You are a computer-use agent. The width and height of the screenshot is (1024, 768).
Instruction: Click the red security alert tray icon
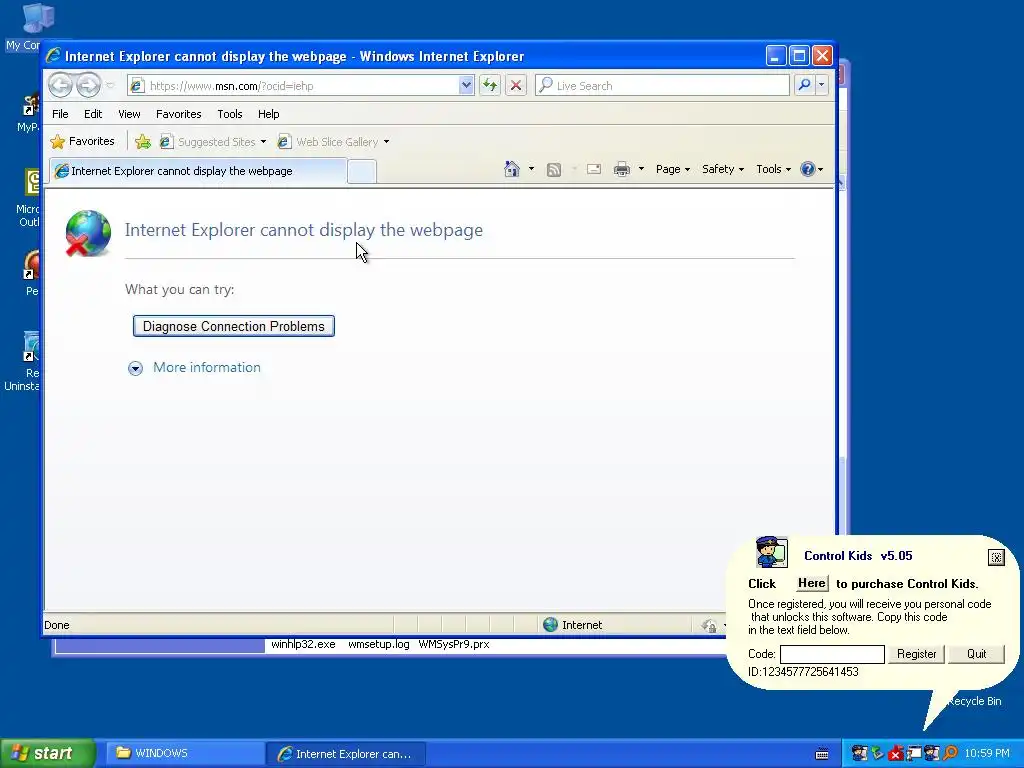(896, 754)
